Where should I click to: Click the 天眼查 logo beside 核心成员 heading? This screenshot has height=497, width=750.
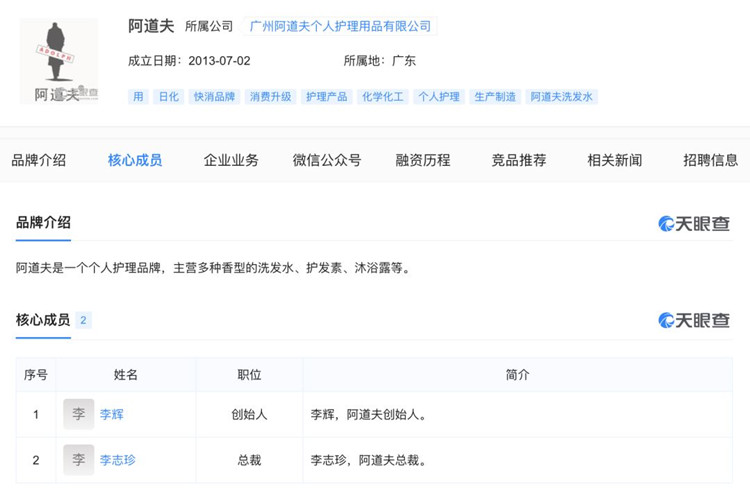click(x=694, y=320)
